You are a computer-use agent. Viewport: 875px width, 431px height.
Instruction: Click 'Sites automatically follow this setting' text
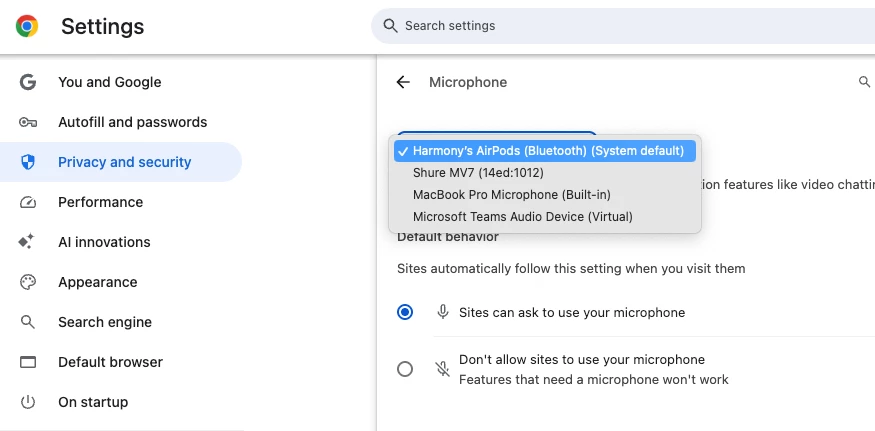571,269
